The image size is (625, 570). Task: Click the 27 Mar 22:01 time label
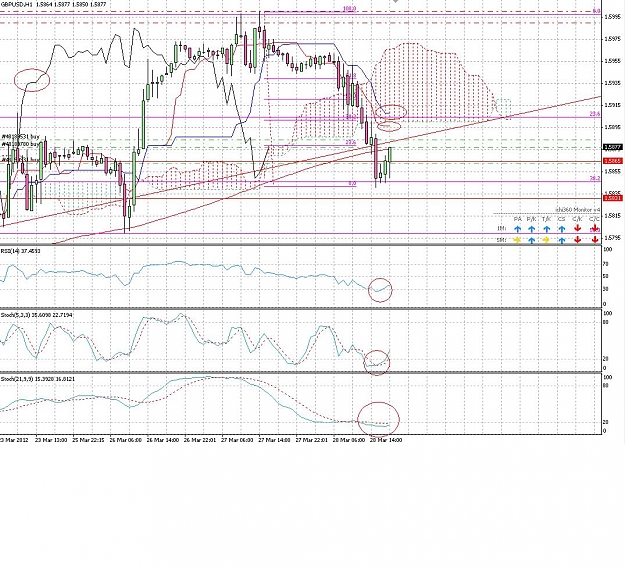tap(312, 440)
